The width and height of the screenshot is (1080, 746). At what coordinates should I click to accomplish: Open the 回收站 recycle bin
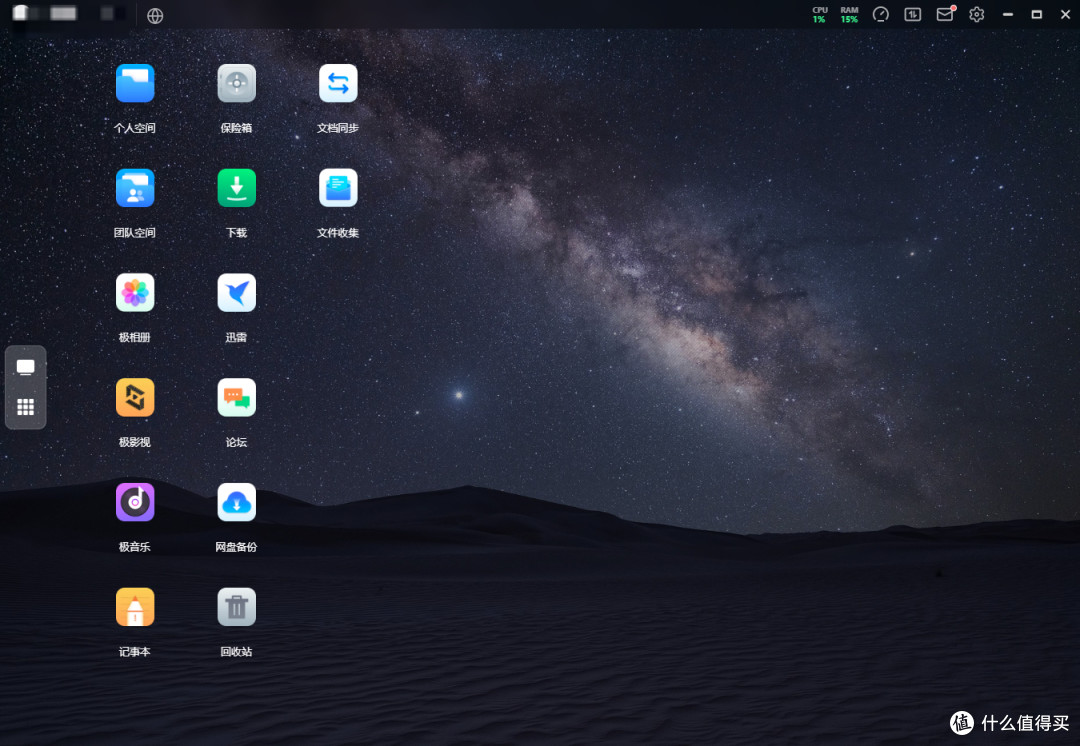click(x=236, y=607)
